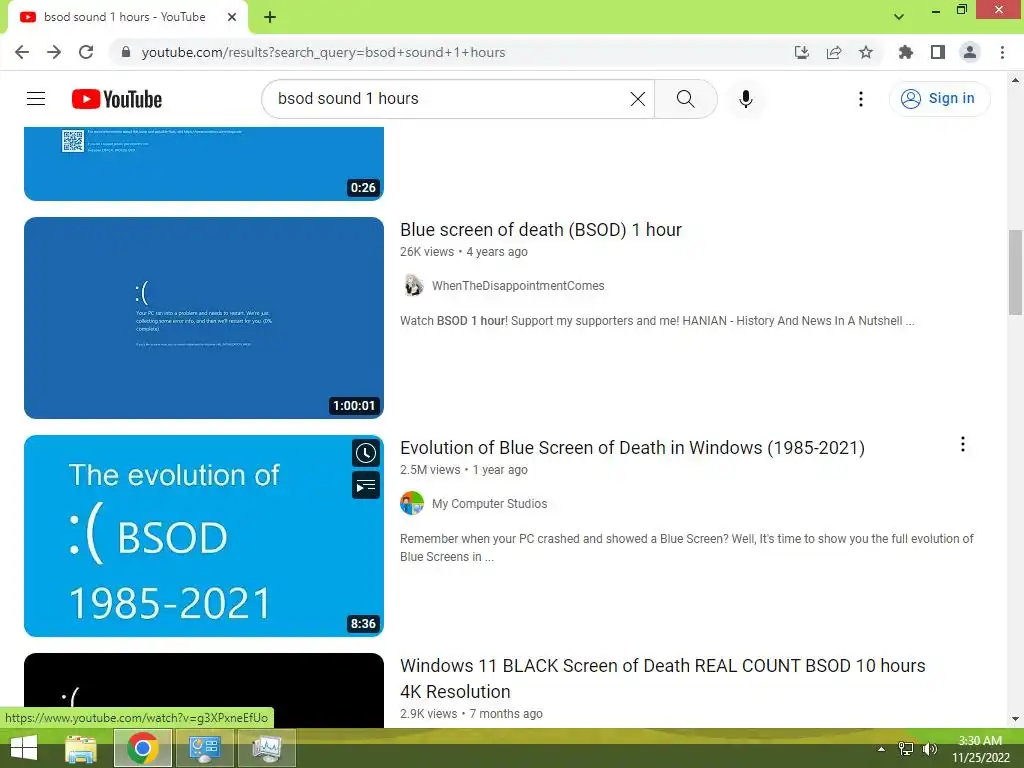This screenshot has width=1024, height=768.
Task: Add Evolution video to Watch later
Action: [366, 453]
